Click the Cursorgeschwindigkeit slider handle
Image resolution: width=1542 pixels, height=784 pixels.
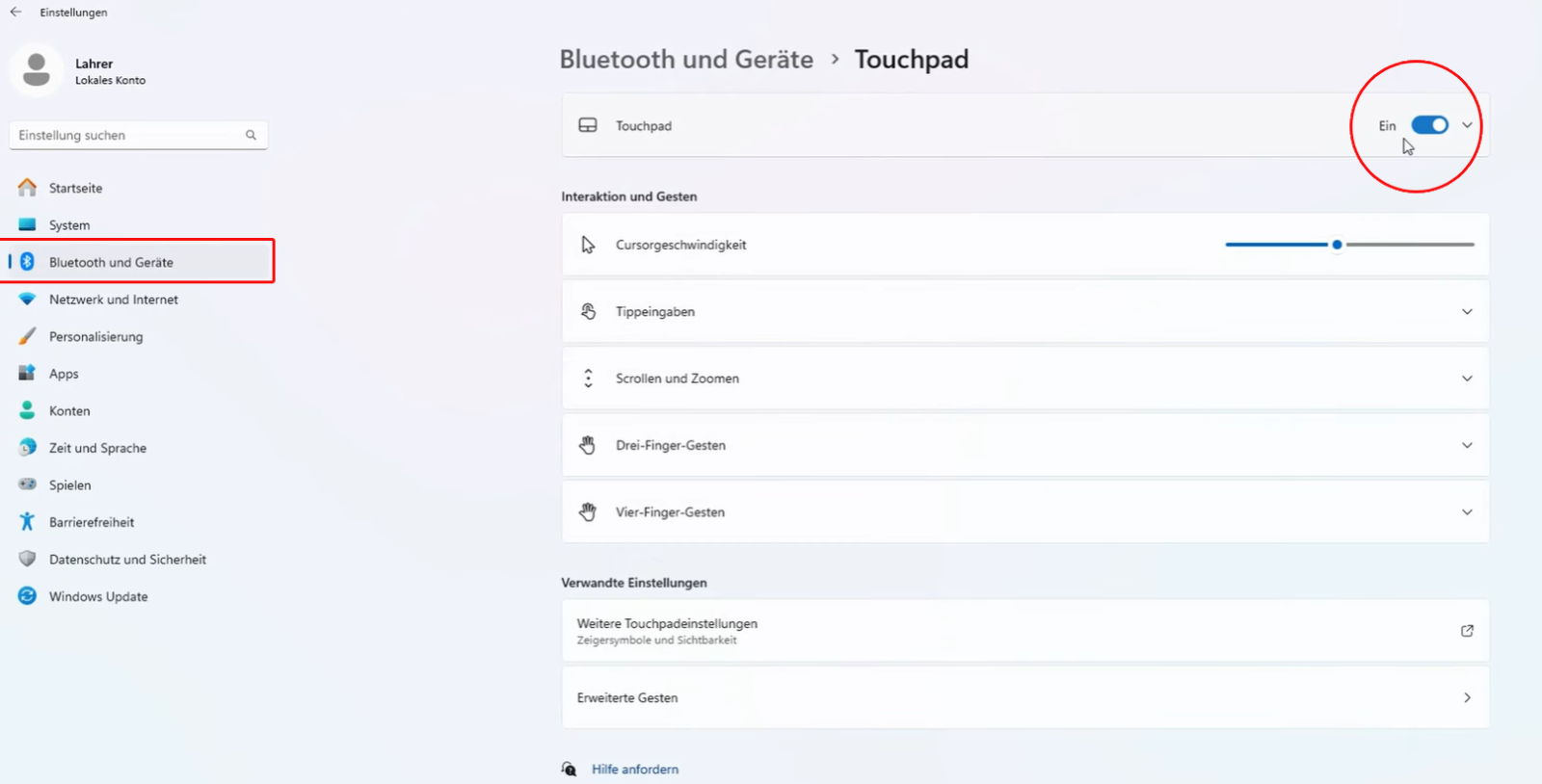click(x=1337, y=245)
